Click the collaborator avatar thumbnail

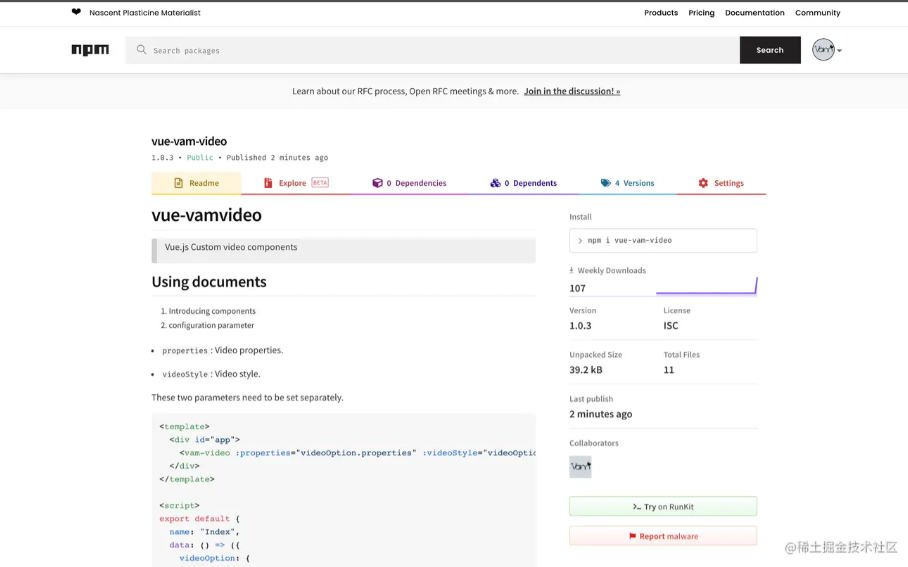tap(580, 467)
